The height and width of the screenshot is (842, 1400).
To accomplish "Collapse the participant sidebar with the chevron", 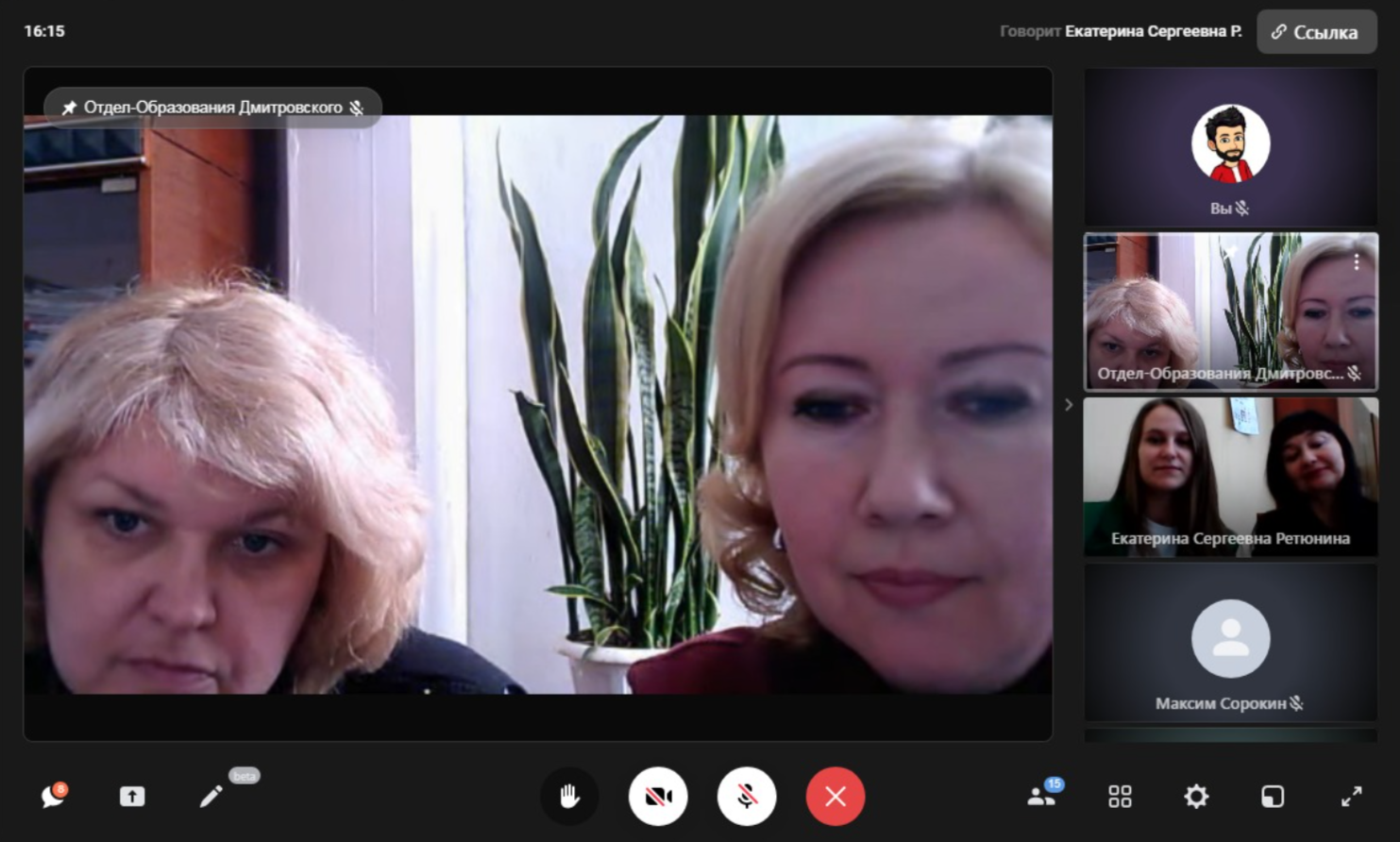I will pos(1069,405).
